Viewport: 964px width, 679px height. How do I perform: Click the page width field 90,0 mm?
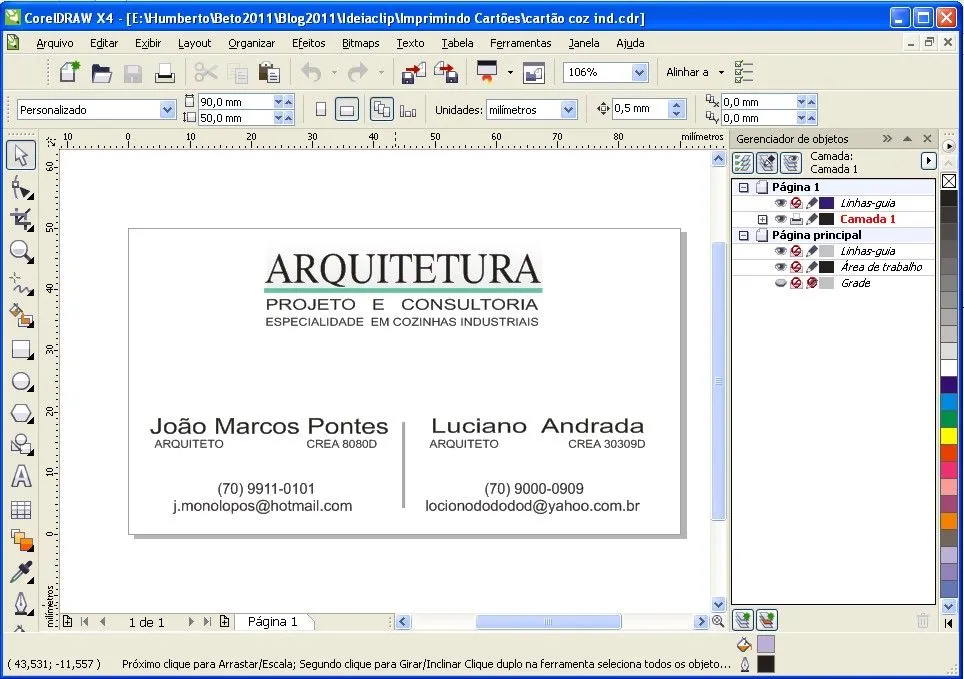(x=235, y=101)
